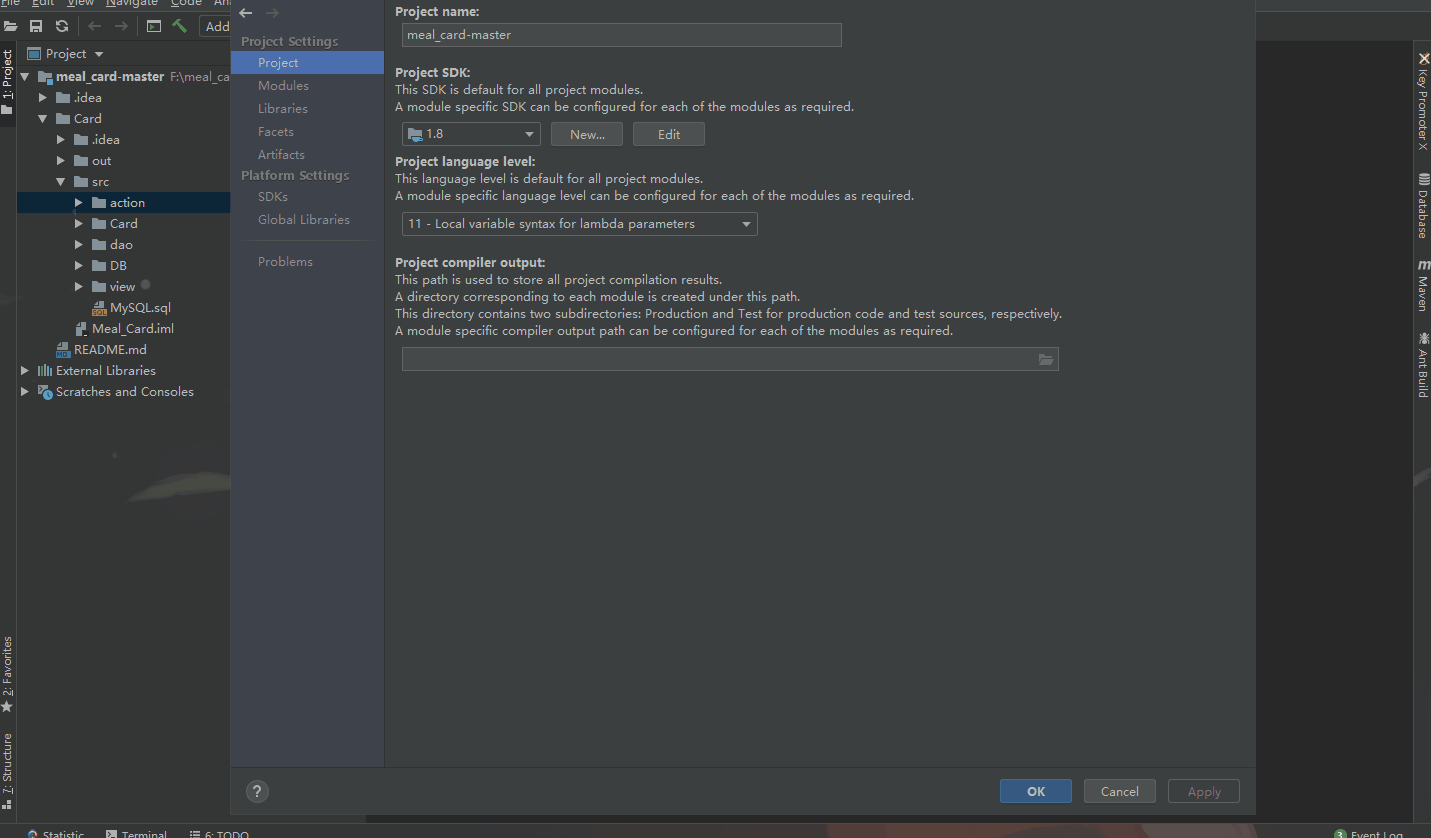Open the 6: TODO tool window
The image size is (1431, 838).
click(219, 833)
